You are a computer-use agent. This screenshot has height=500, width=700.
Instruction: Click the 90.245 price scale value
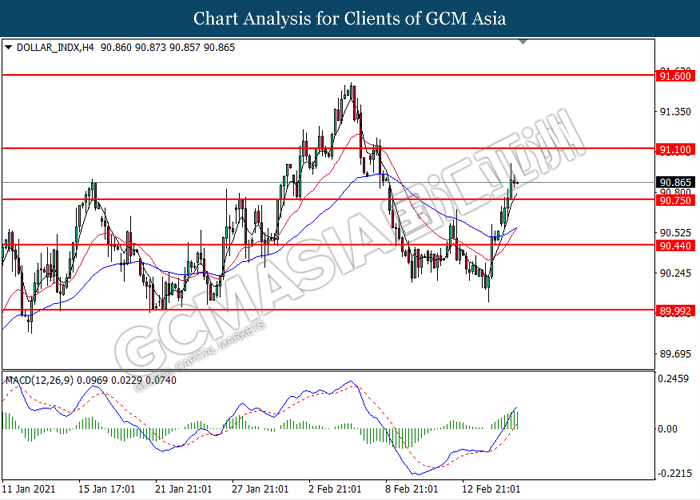[675, 273]
